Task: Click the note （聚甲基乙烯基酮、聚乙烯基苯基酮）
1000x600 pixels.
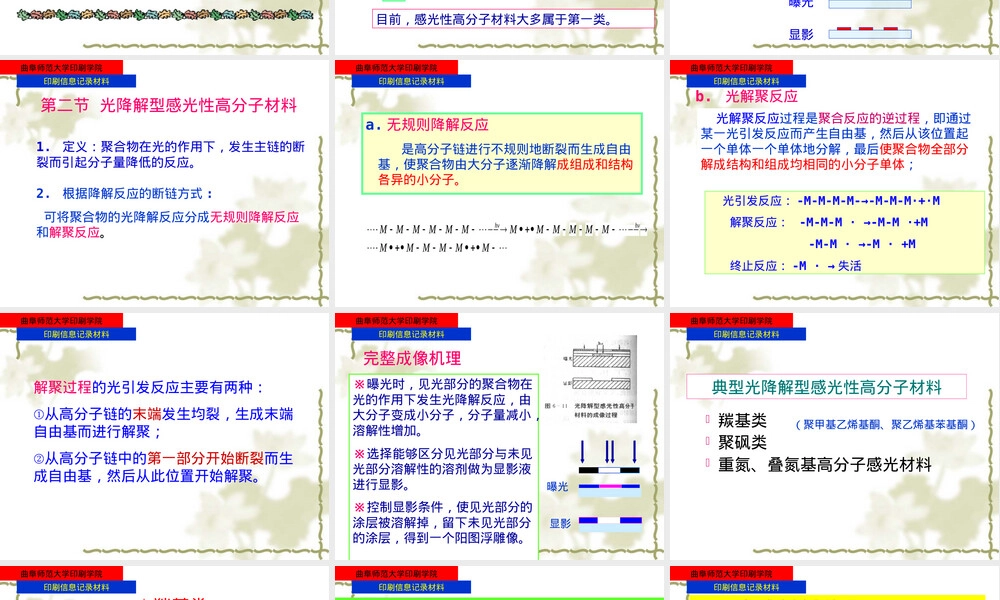Action: (885, 425)
